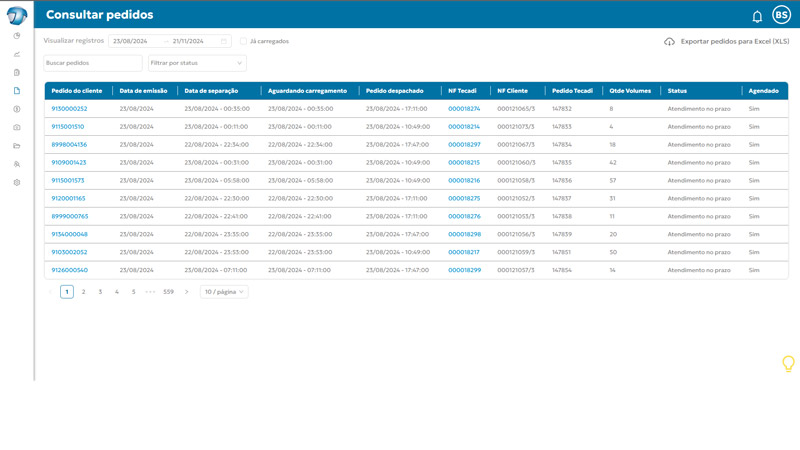Open the notifications bell
This screenshot has height=450, width=800.
pyautogui.click(x=757, y=16)
